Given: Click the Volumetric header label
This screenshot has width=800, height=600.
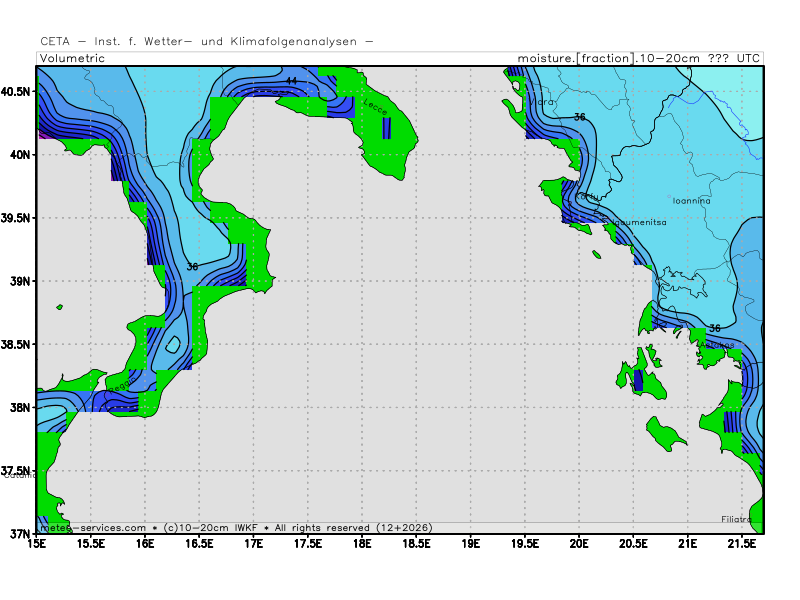Looking at the screenshot, I should (x=71, y=58).
